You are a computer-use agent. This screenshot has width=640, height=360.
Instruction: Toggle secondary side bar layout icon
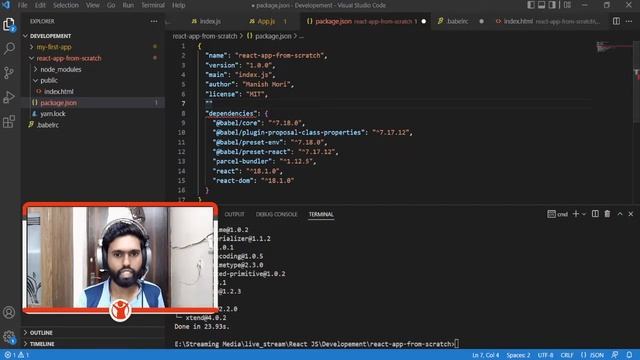pyautogui.click(x=552, y=5)
